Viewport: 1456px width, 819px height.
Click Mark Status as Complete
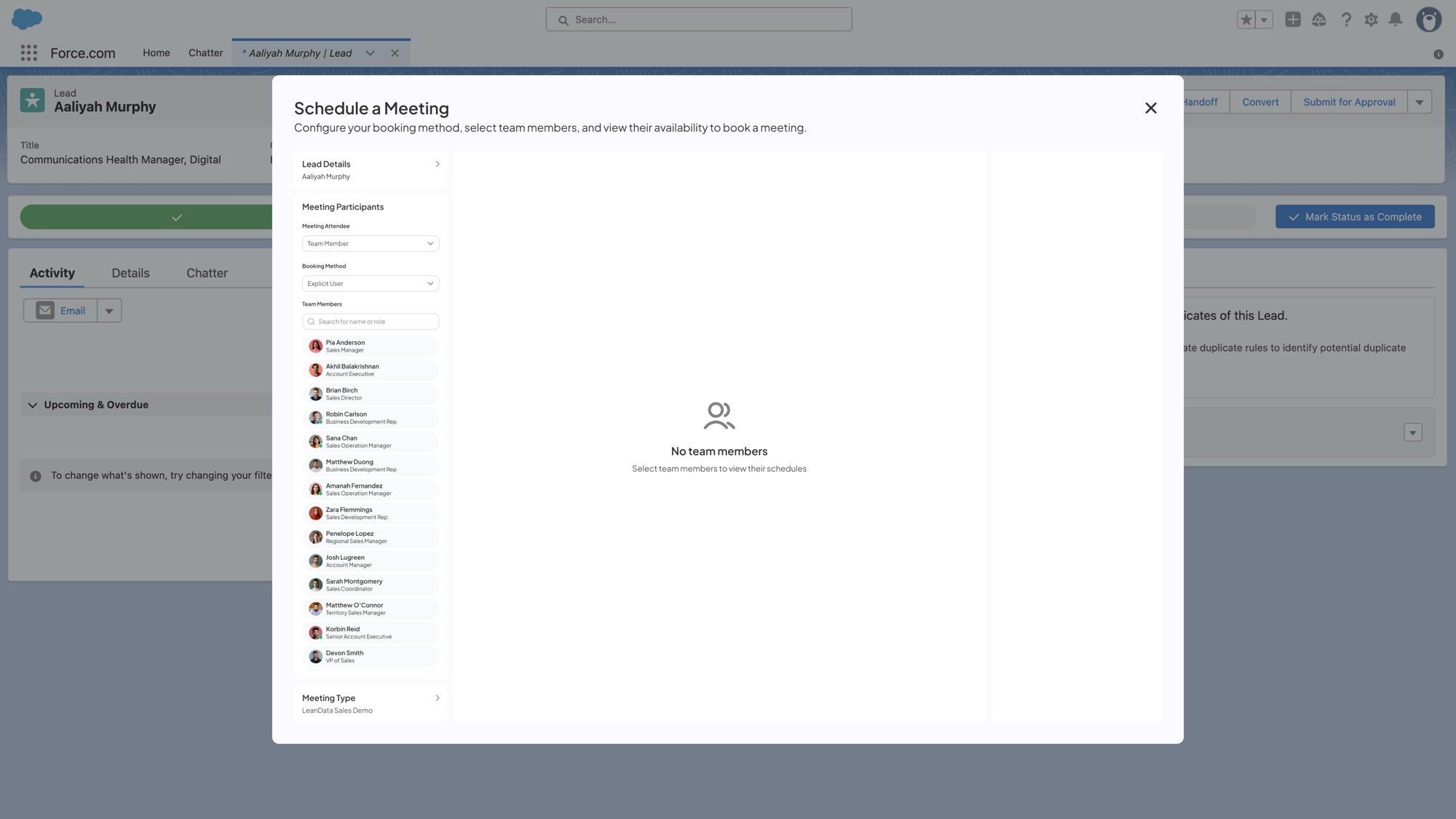coord(1355,217)
